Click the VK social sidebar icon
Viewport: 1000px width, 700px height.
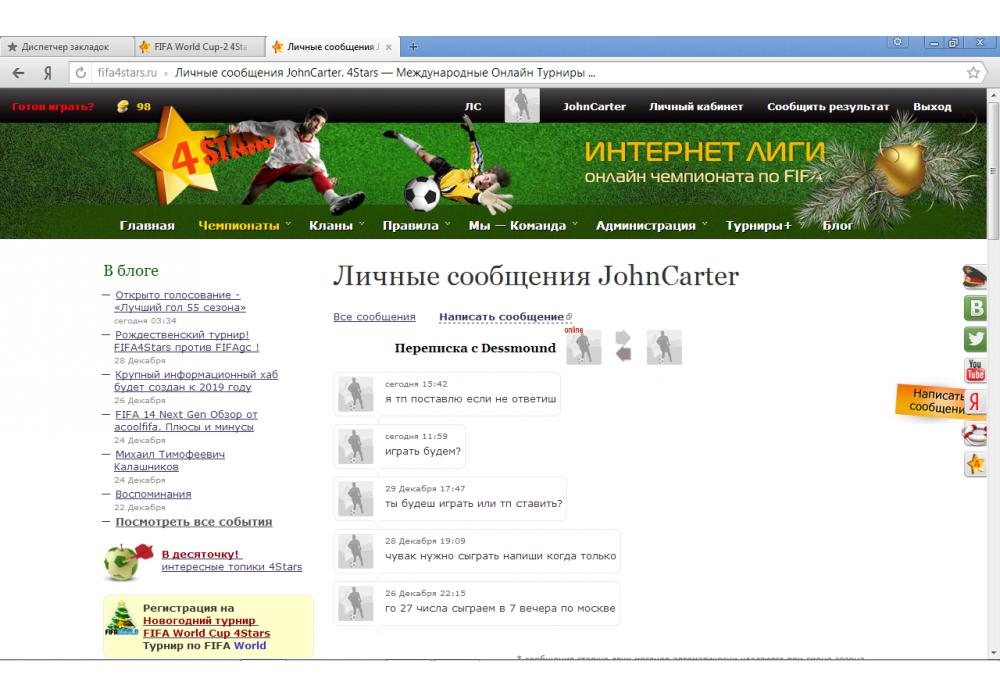point(975,308)
